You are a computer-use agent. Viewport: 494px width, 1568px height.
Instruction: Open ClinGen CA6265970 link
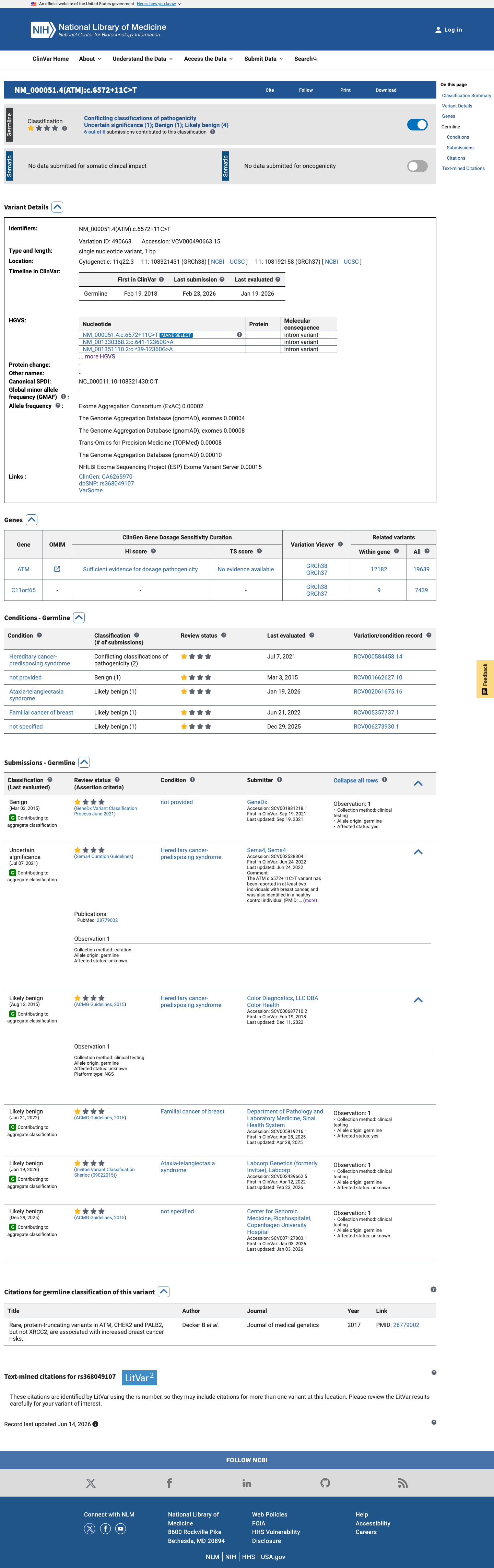(105, 477)
